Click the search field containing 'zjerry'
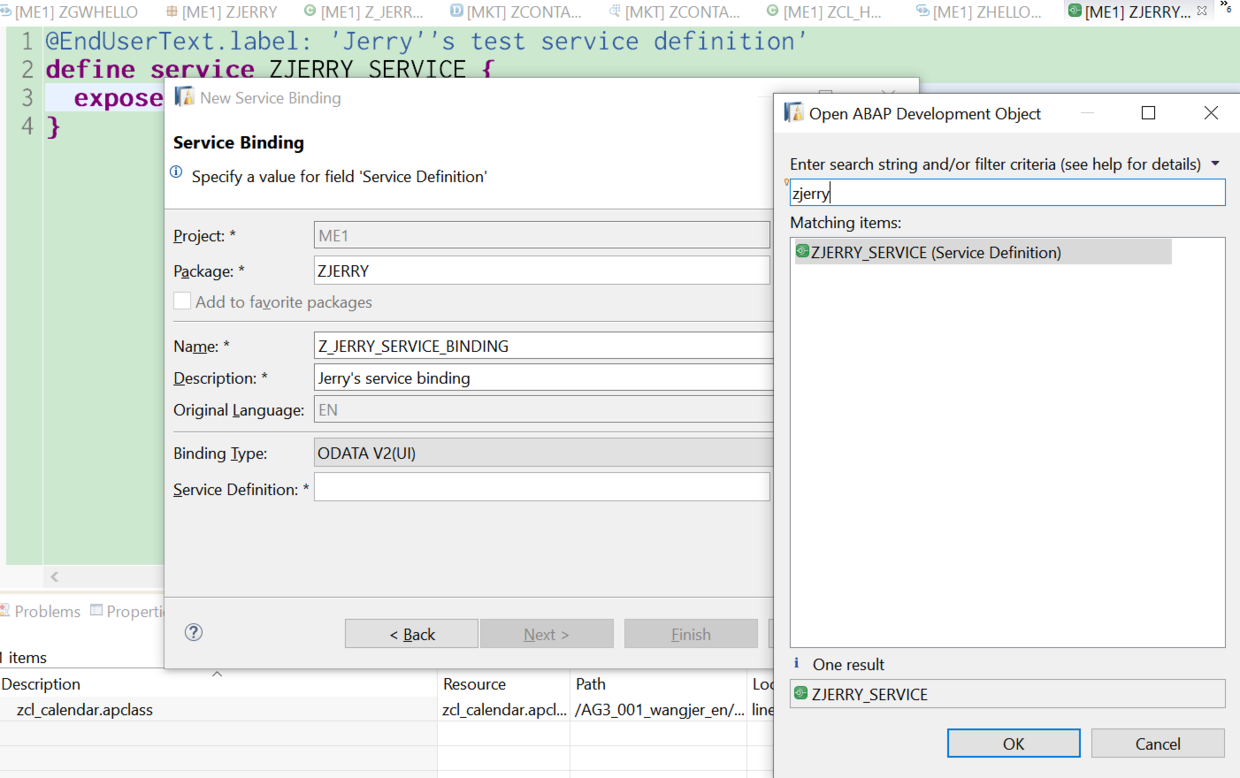1240x778 pixels. point(1007,193)
